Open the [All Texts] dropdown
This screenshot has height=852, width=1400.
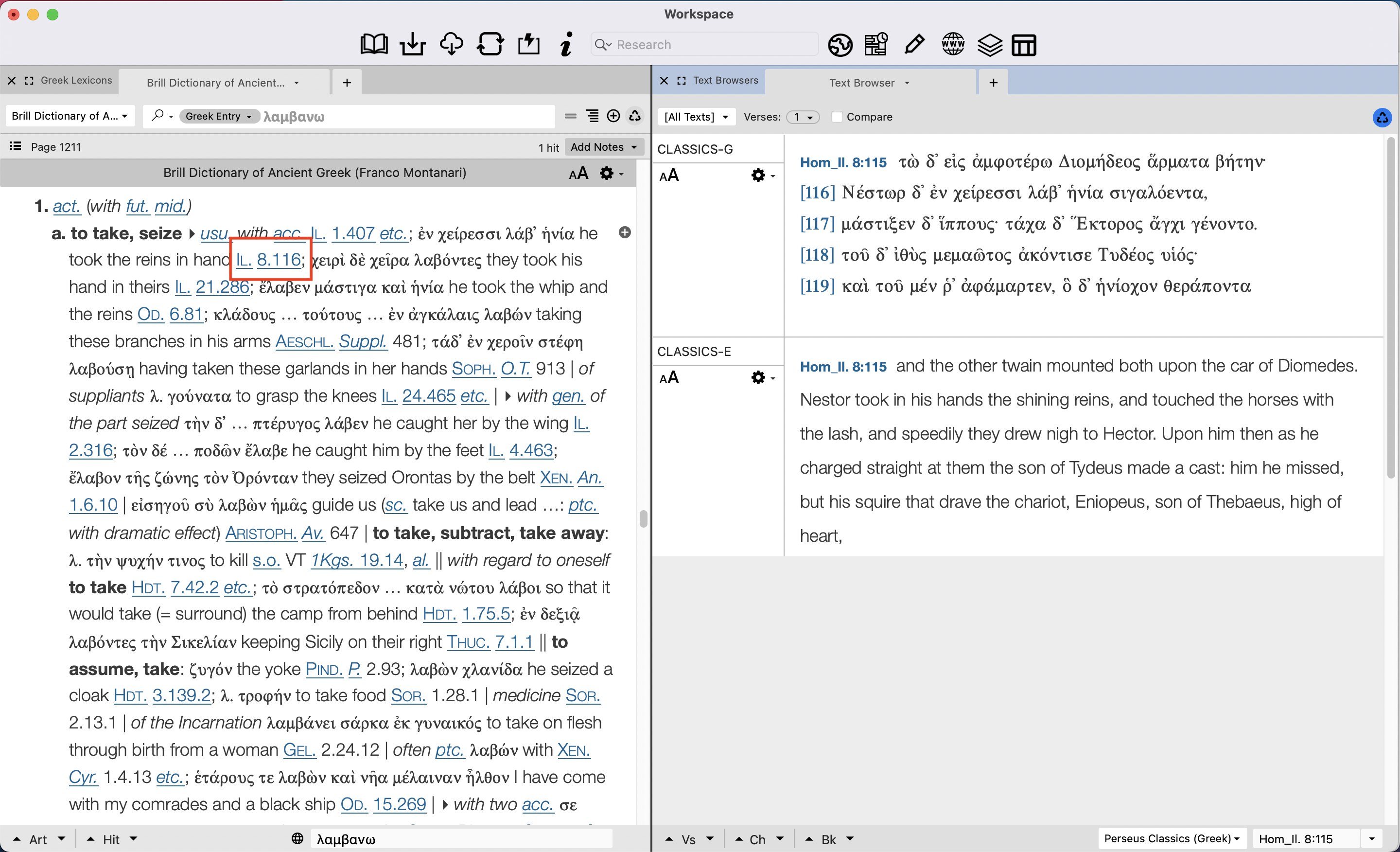tap(696, 117)
